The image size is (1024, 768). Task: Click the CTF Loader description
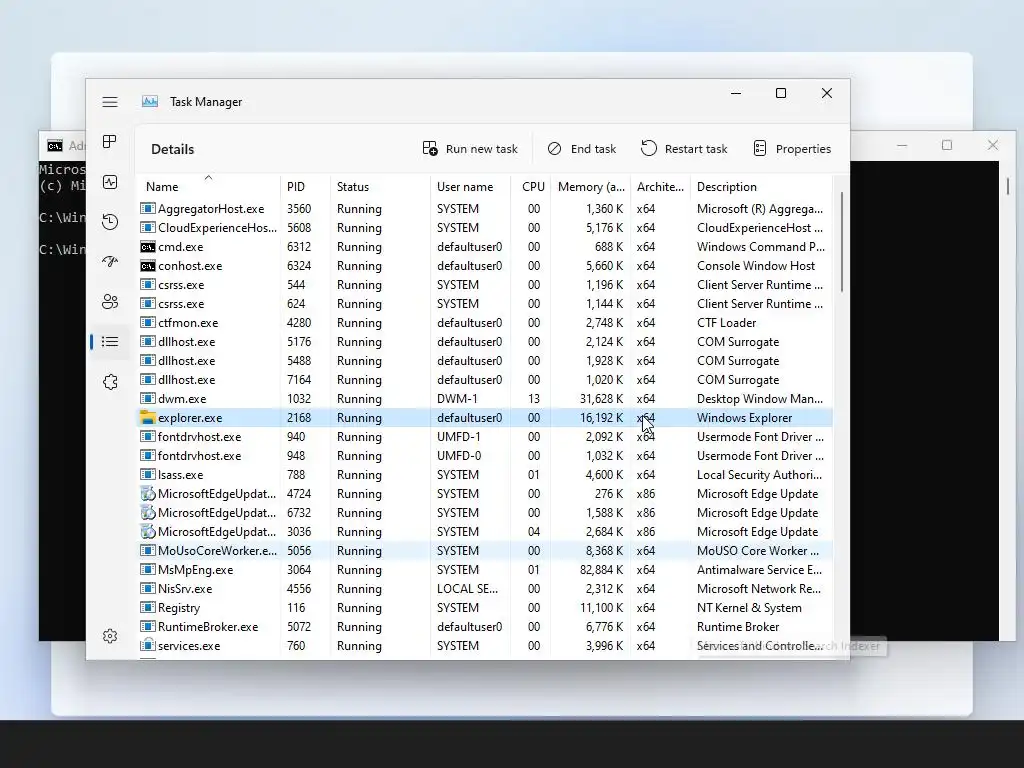tap(726, 323)
